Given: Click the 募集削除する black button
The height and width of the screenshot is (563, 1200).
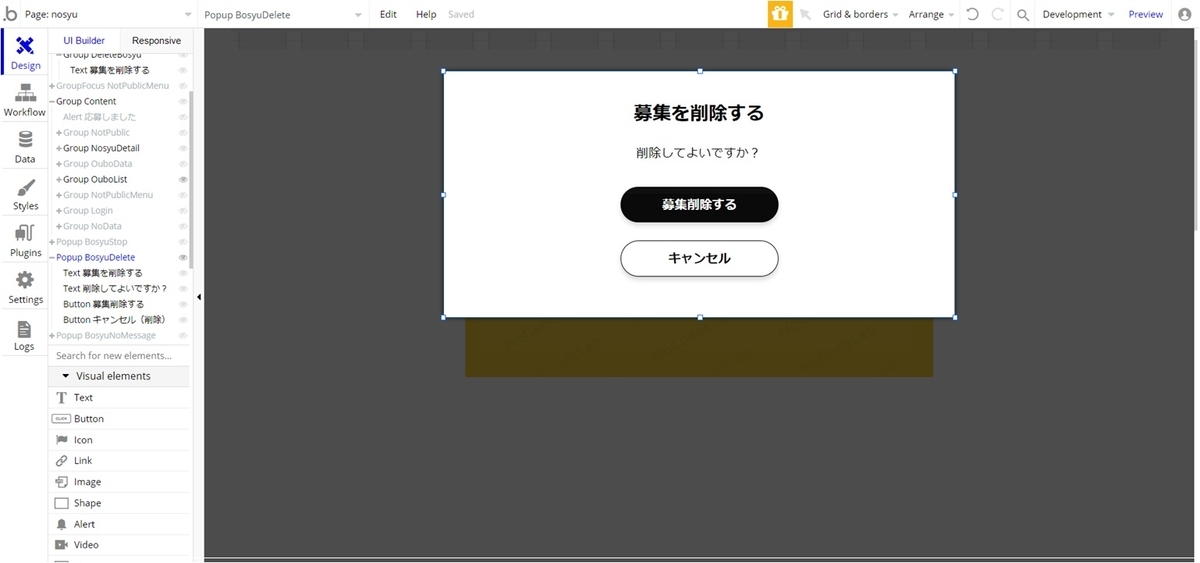Looking at the screenshot, I should [x=699, y=204].
